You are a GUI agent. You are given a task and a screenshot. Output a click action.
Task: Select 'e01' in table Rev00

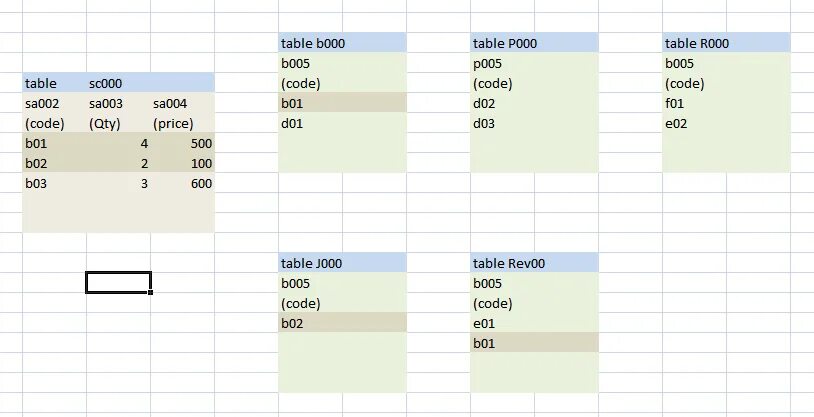[534, 323]
